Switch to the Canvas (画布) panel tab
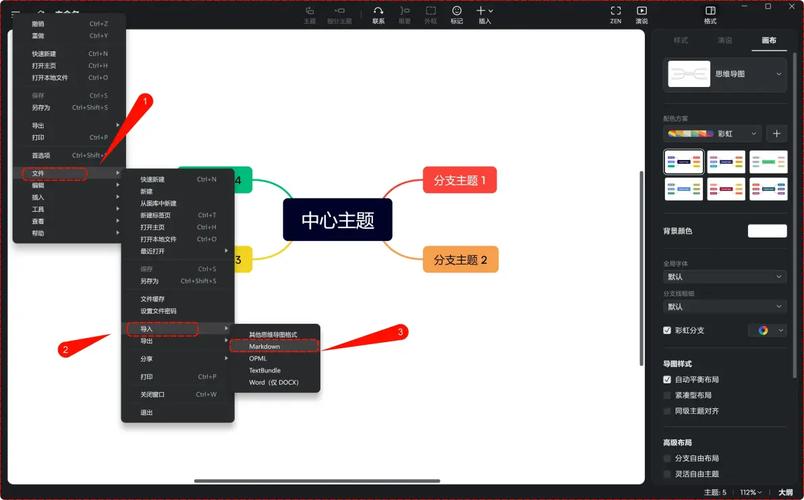 click(769, 40)
